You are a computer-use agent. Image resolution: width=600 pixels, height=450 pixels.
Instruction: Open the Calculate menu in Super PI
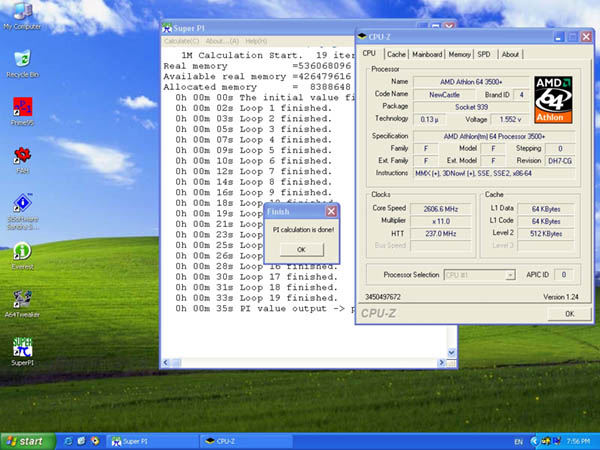tap(182, 41)
